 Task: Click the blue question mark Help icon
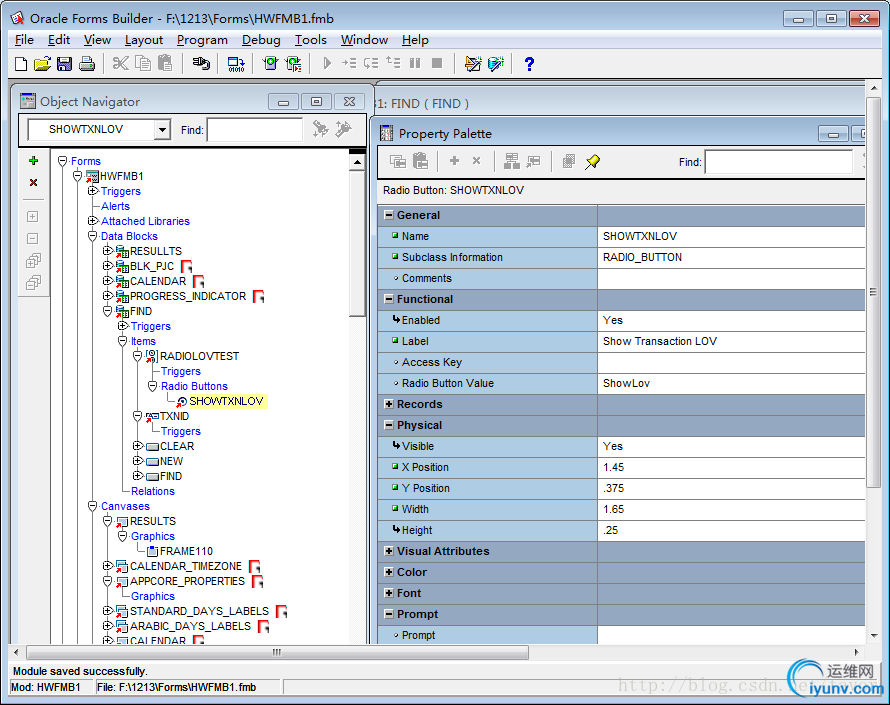tap(529, 64)
